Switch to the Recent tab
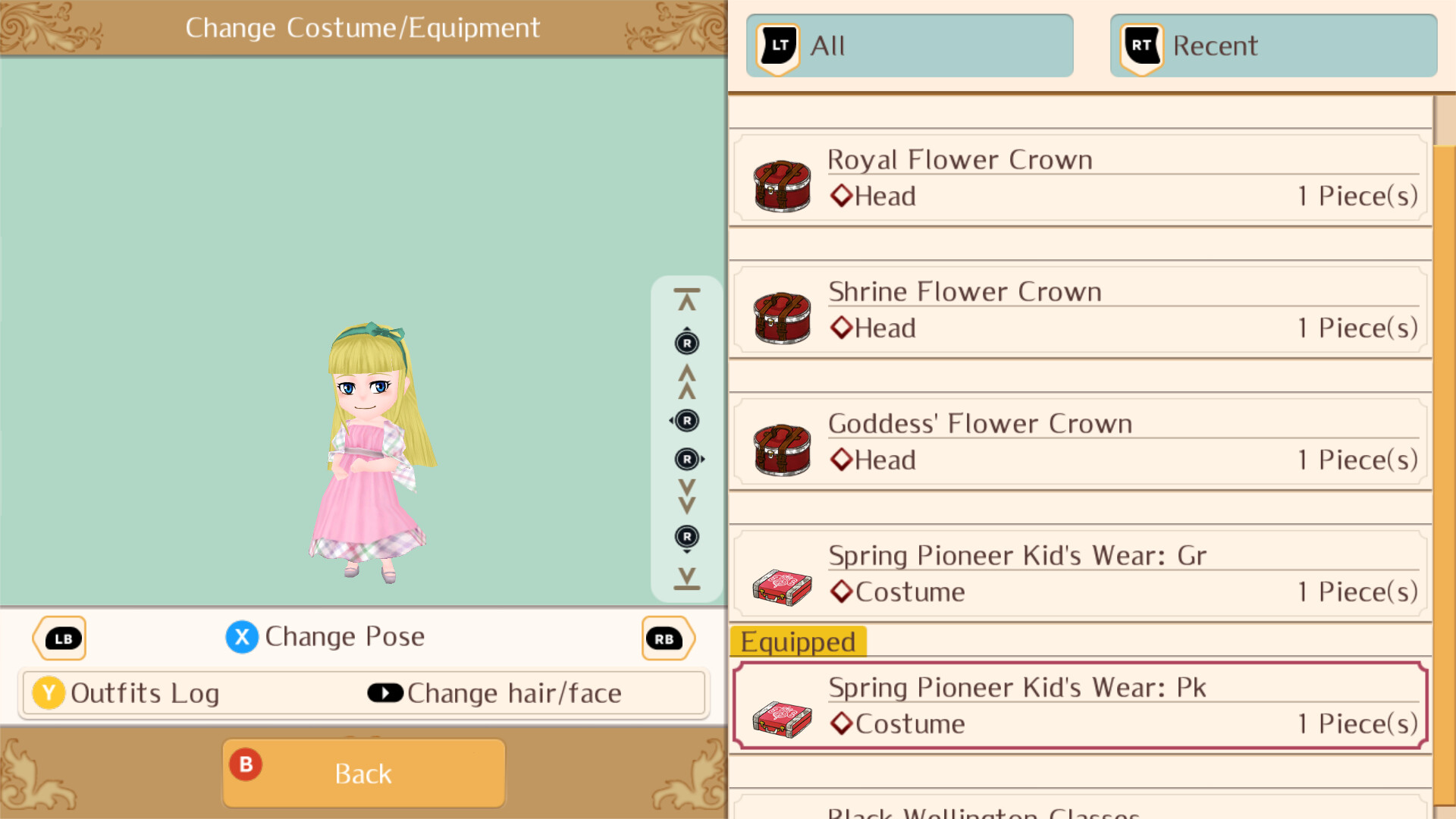This screenshot has height=819, width=1456. [1274, 45]
